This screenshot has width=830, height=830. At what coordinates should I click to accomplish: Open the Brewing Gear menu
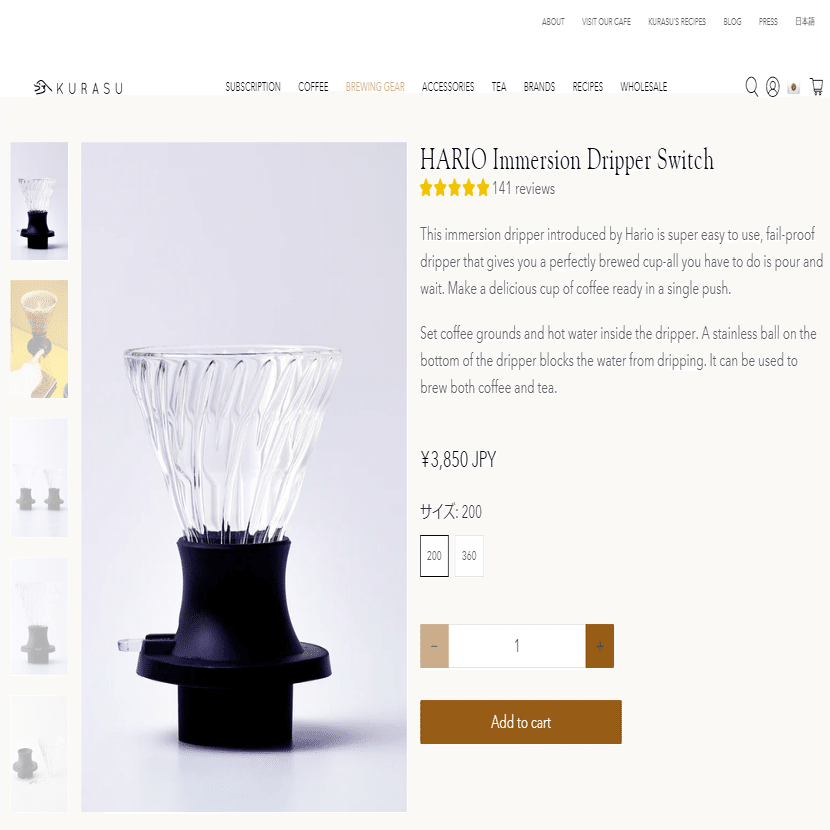pos(375,87)
